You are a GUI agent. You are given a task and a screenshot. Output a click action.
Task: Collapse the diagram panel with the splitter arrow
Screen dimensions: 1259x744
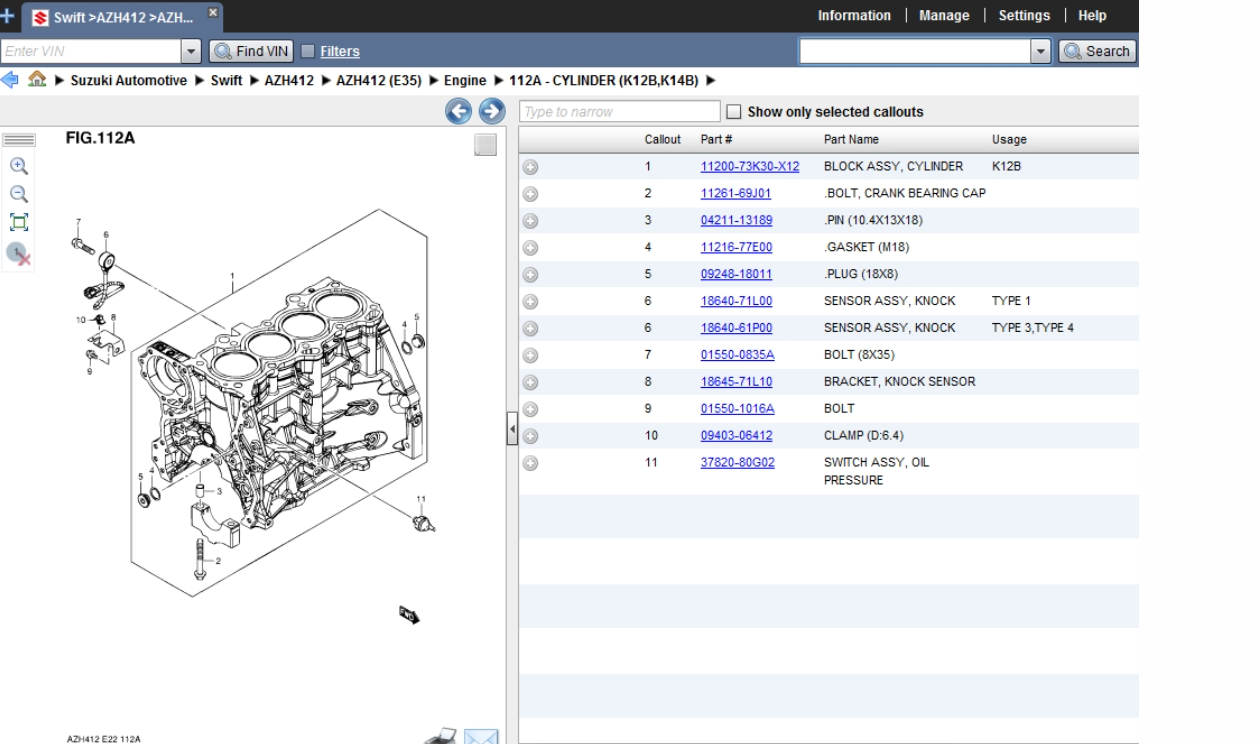(x=512, y=431)
